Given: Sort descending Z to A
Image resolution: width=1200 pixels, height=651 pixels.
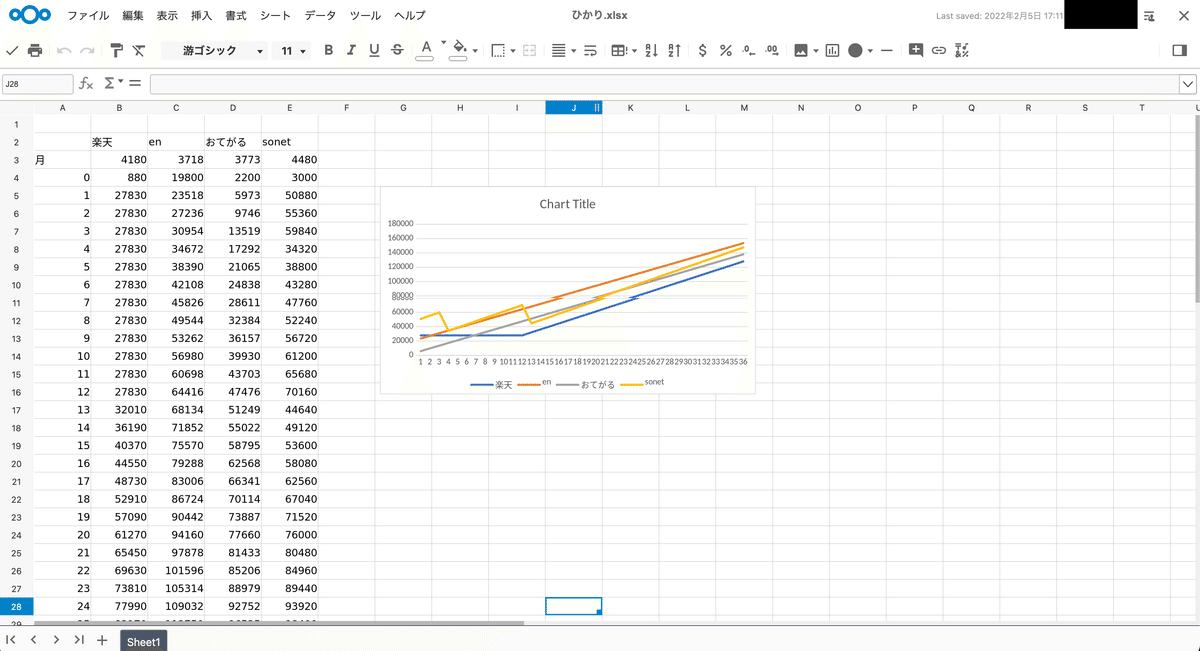Looking at the screenshot, I should 674,50.
